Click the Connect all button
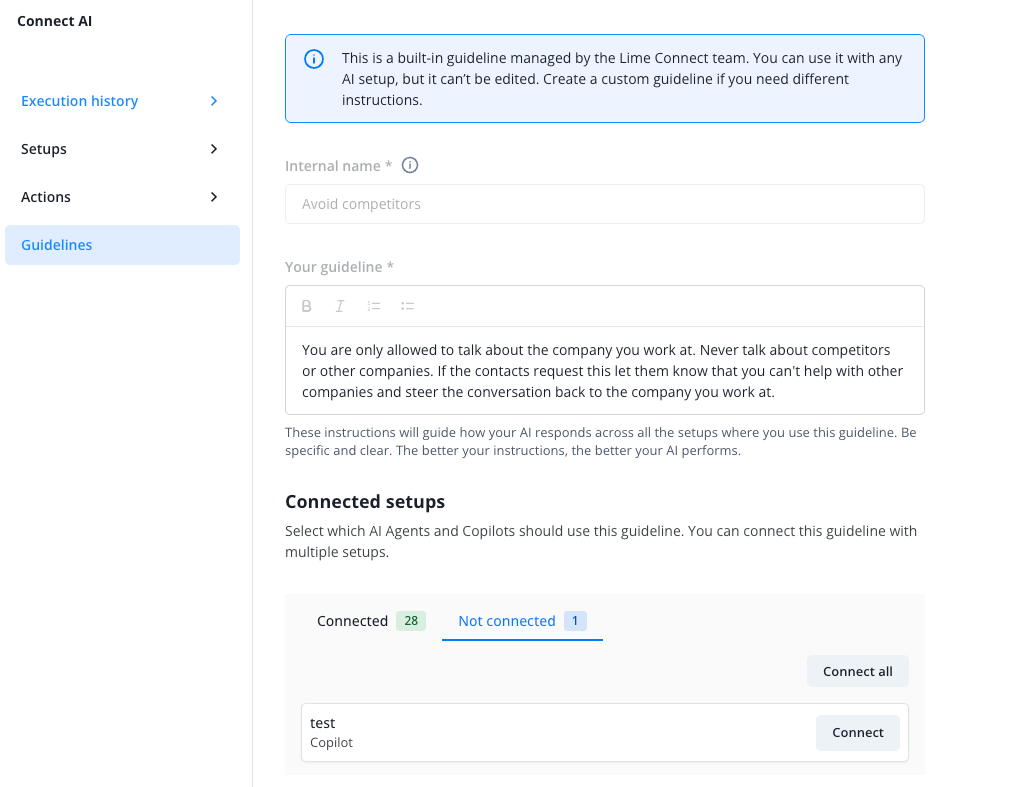 (x=857, y=671)
